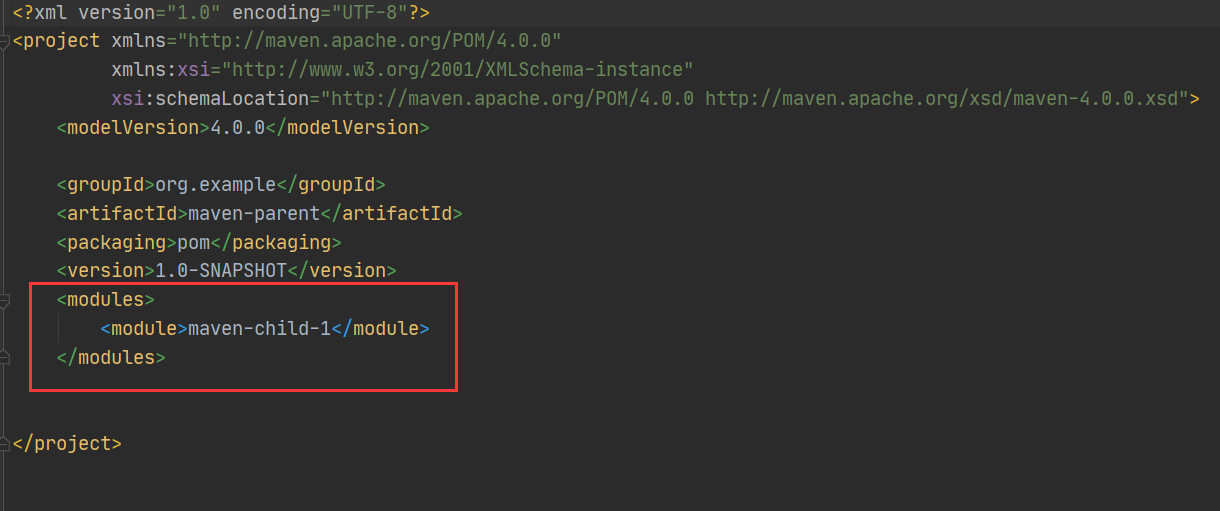The height and width of the screenshot is (511, 1220).
Task: Click the closing project tag
Action: [x=68, y=443]
